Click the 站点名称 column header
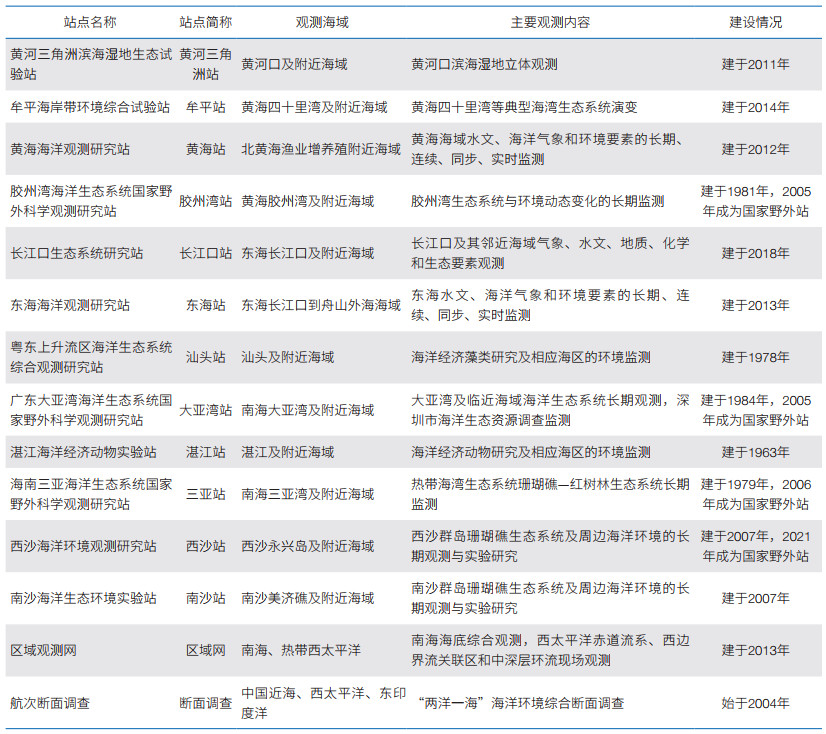The height and width of the screenshot is (734, 826). click(90, 22)
